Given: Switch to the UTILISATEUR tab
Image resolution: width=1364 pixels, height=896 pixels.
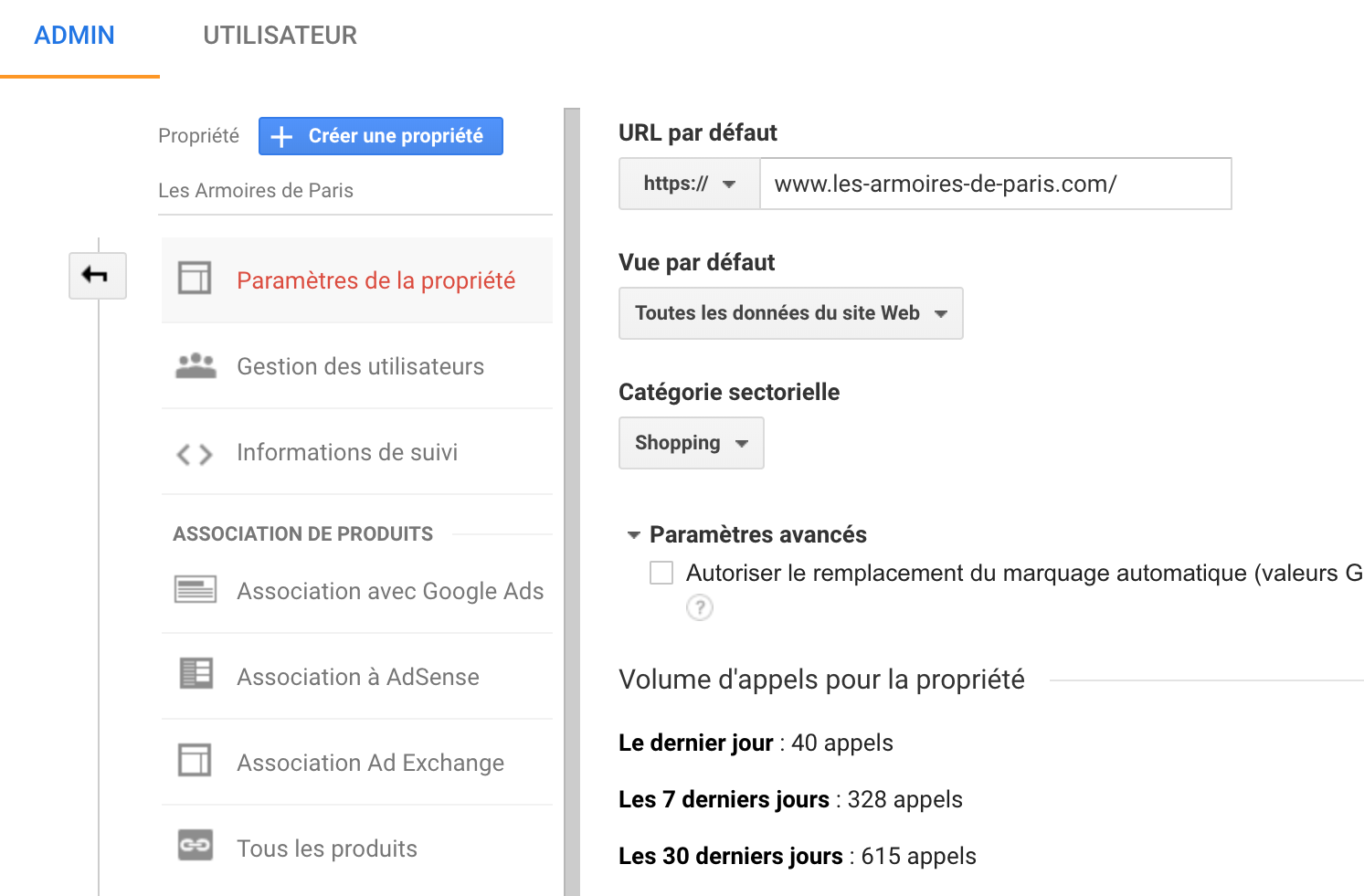Looking at the screenshot, I should point(280,36).
